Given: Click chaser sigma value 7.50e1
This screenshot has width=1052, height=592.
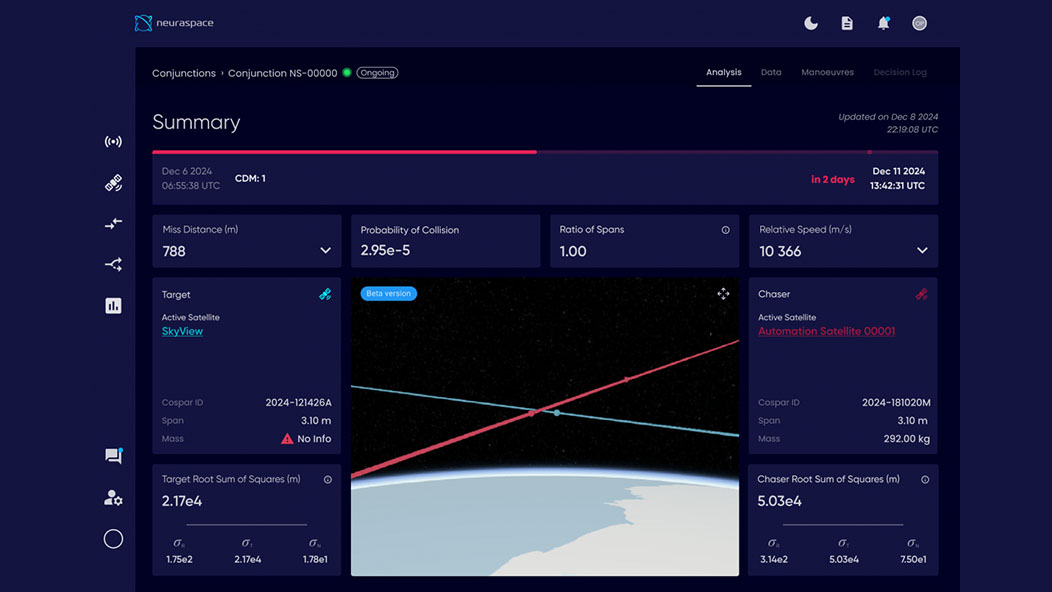Looking at the screenshot, I should (x=913, y=560).
